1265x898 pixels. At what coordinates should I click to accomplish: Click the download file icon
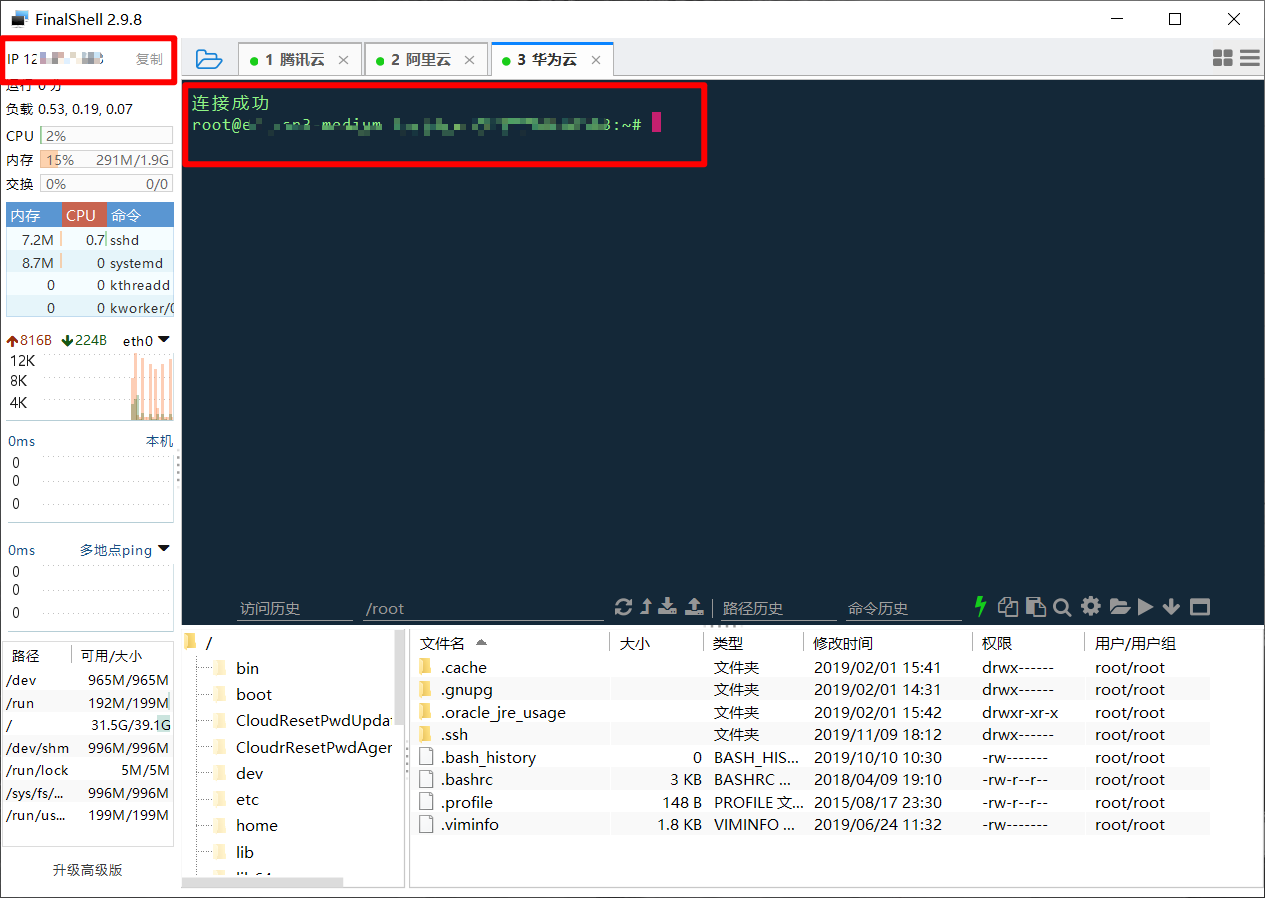click(668, 607)
